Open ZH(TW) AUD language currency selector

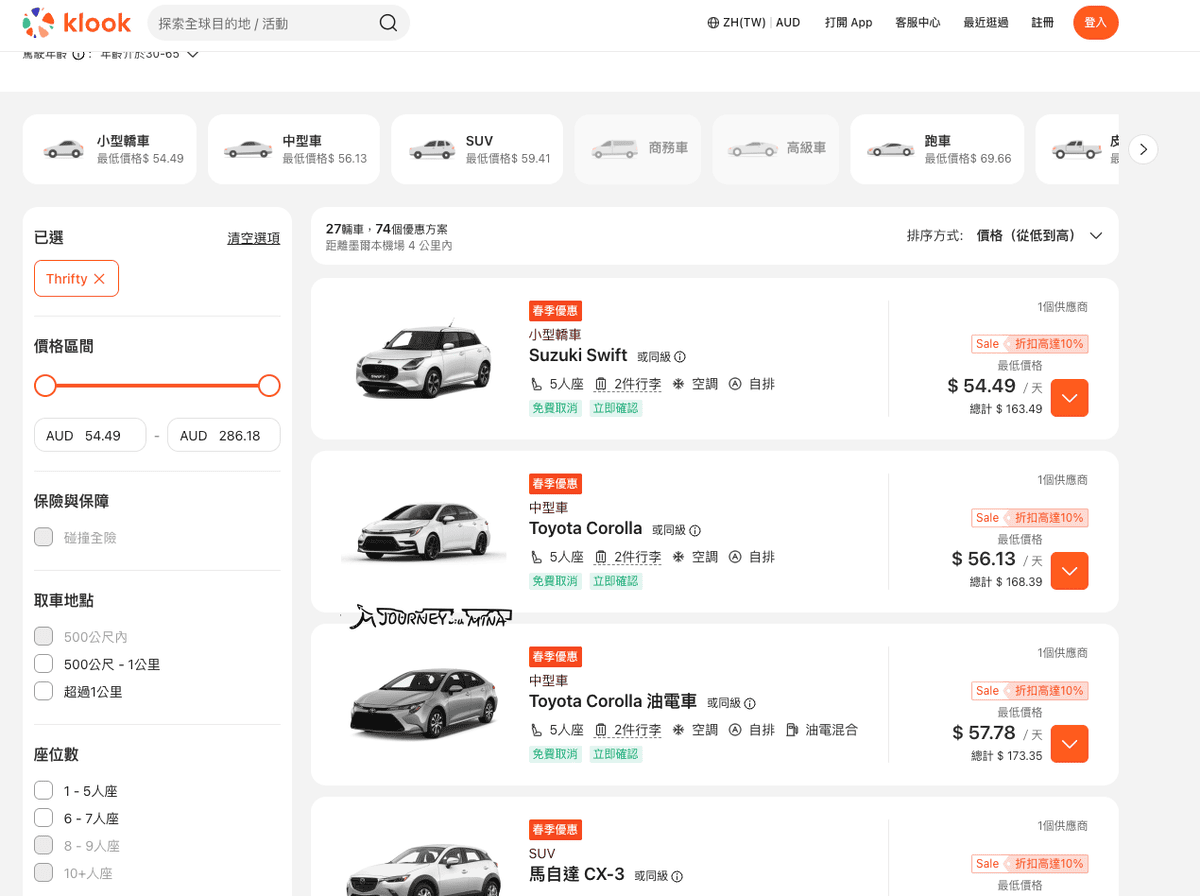coord(754,22)
